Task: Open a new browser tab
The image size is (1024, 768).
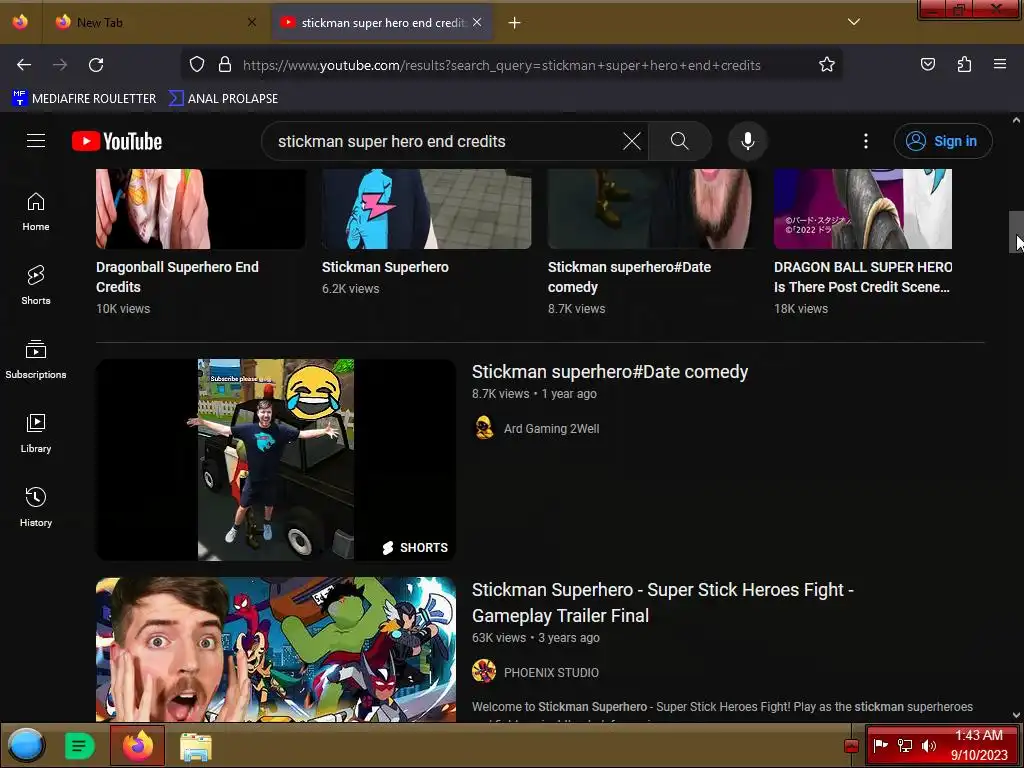Action: point(515,23)
